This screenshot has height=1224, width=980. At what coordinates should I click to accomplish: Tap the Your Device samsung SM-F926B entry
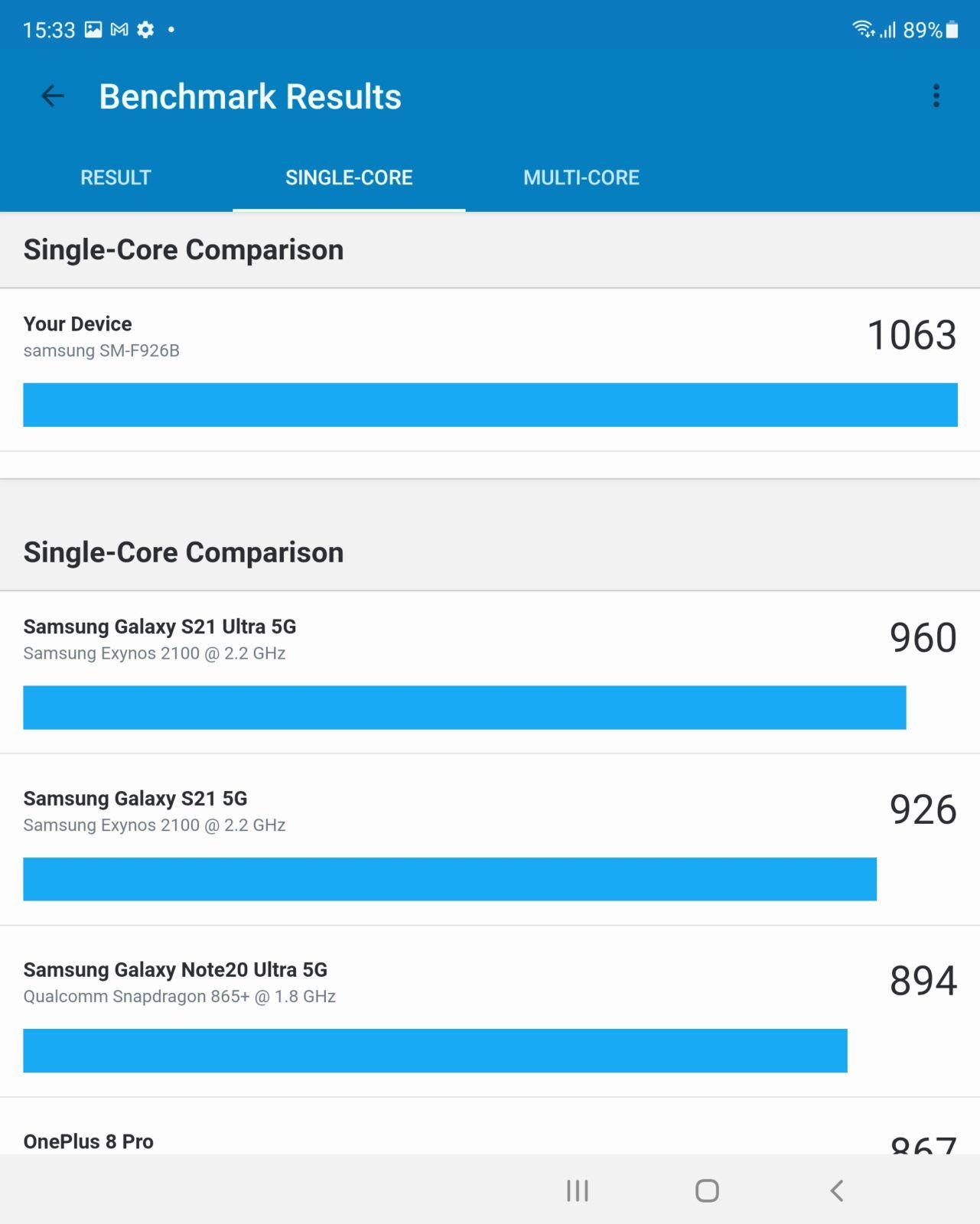point(490,370)
